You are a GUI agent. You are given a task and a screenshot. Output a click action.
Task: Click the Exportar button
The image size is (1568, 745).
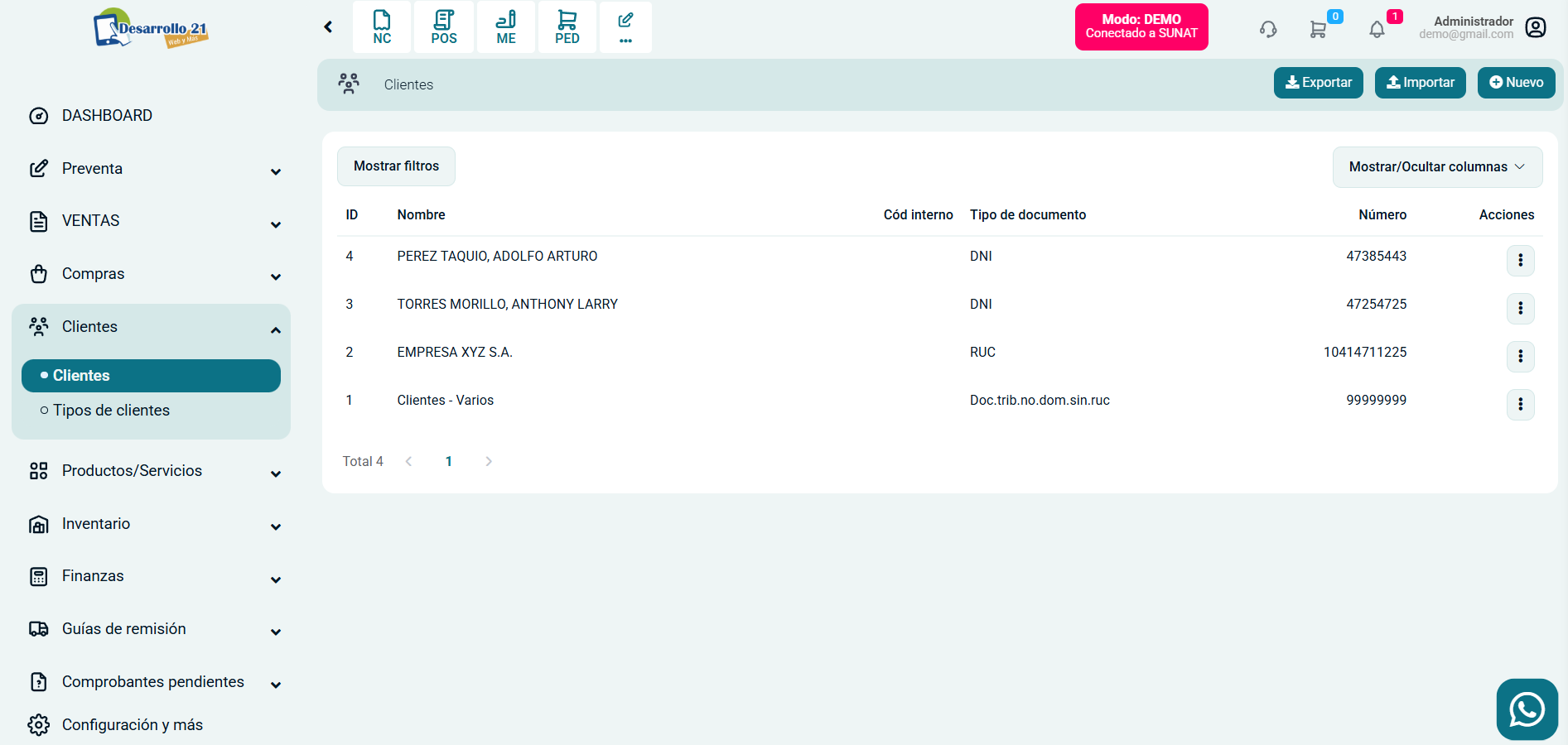click(x=1318, y=83)
